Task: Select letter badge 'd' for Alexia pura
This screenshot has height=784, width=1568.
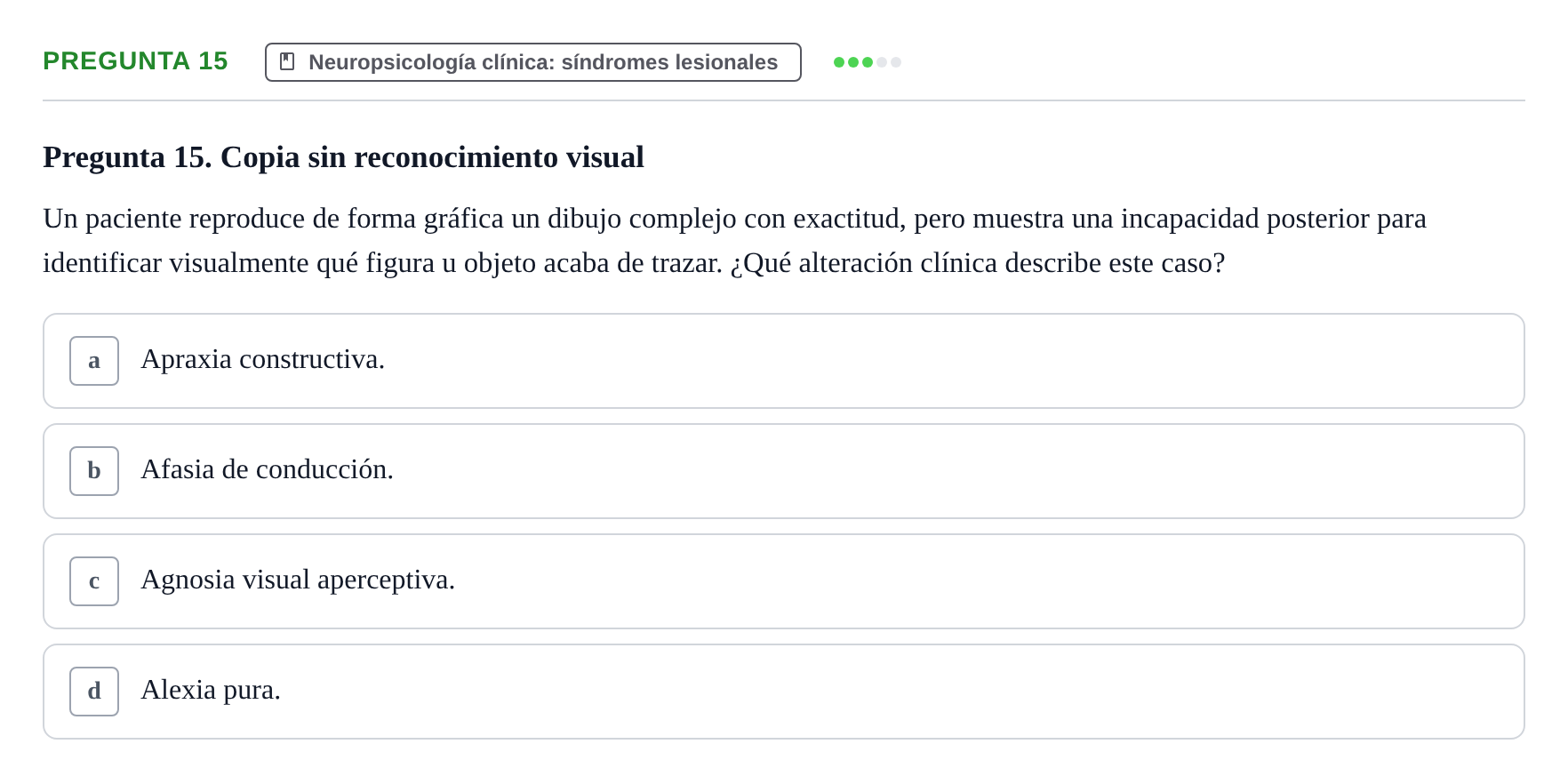Action: pyautogui.click(x=94, y=692)
